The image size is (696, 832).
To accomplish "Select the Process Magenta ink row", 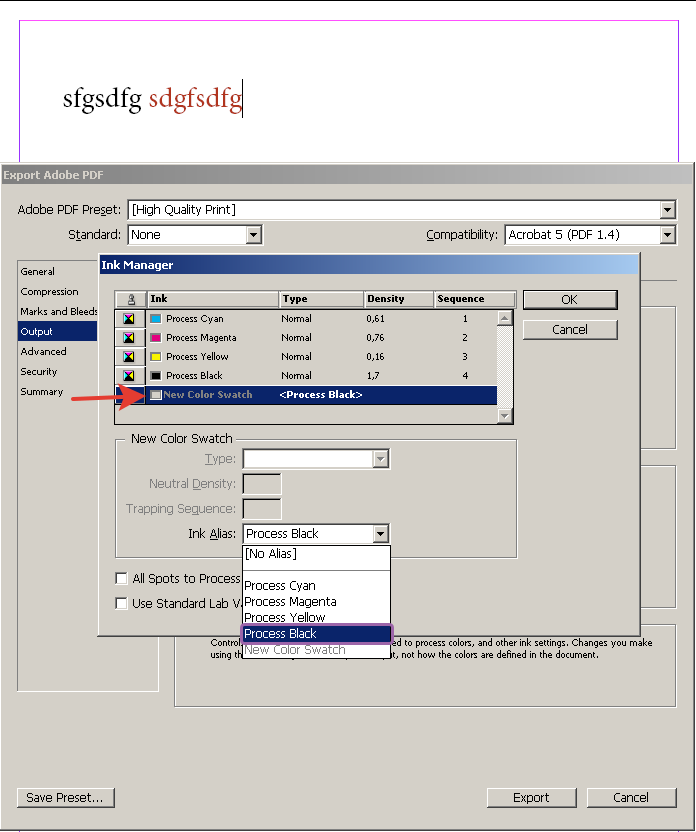I will (306, 338).
